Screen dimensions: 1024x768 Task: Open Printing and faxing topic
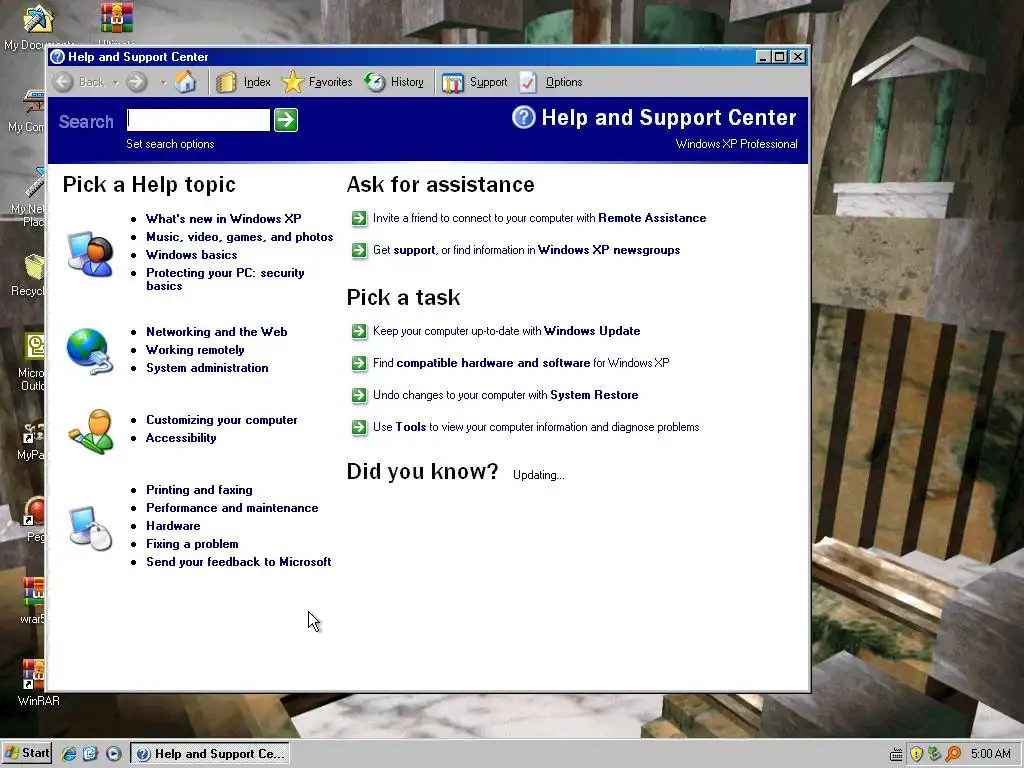199,490
